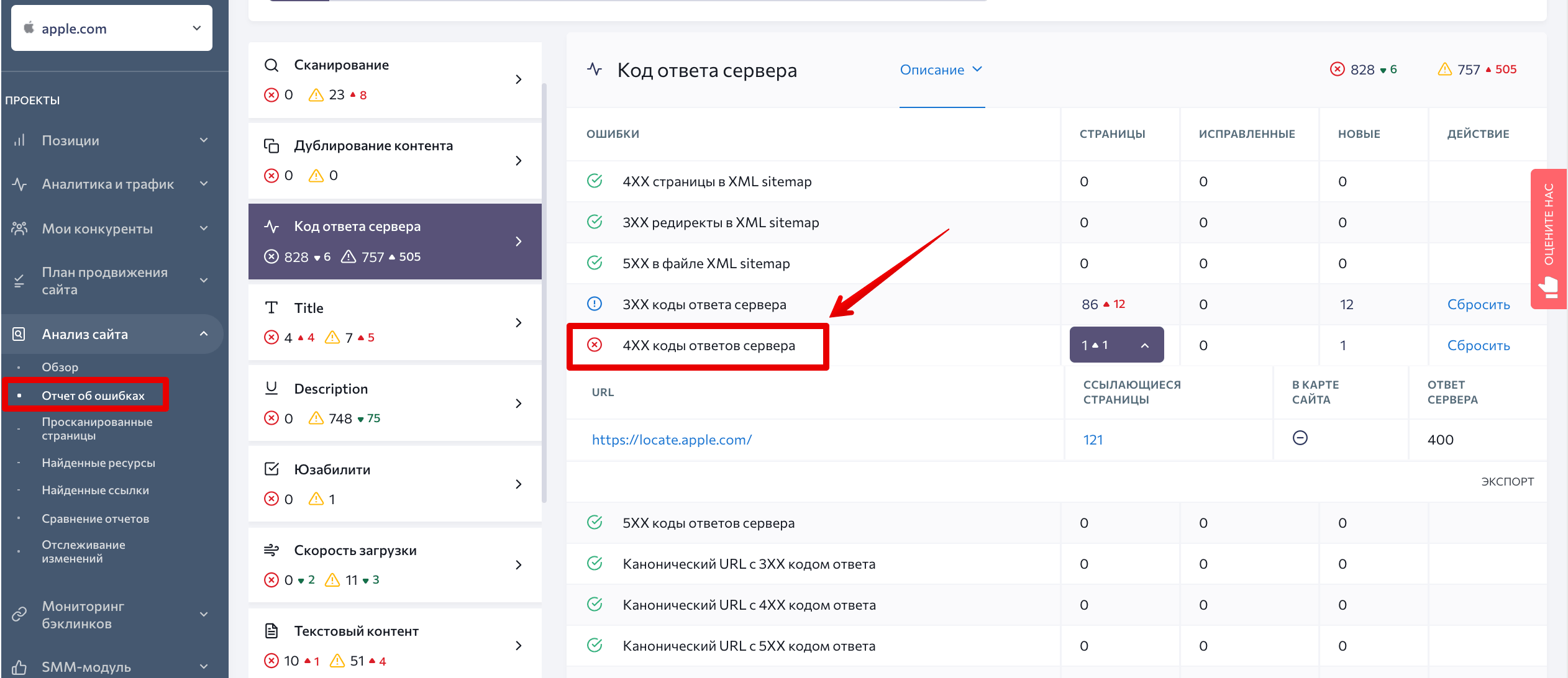1568x678 pixels.
Task: Click the Скорость загрузки wind icon
Action: click(271, 550)
